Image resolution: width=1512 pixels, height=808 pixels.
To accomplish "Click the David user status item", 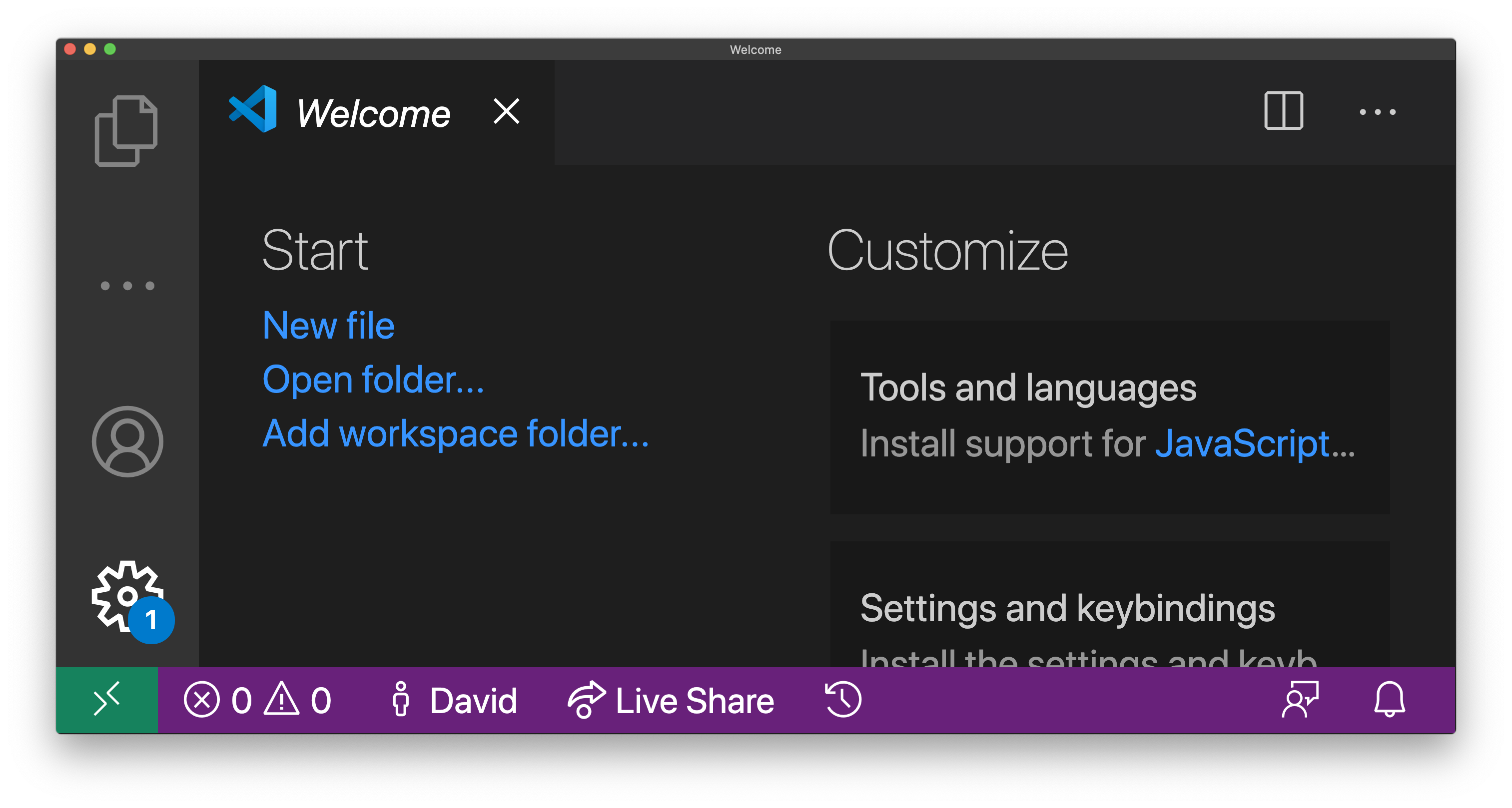I will coord(454,700).
